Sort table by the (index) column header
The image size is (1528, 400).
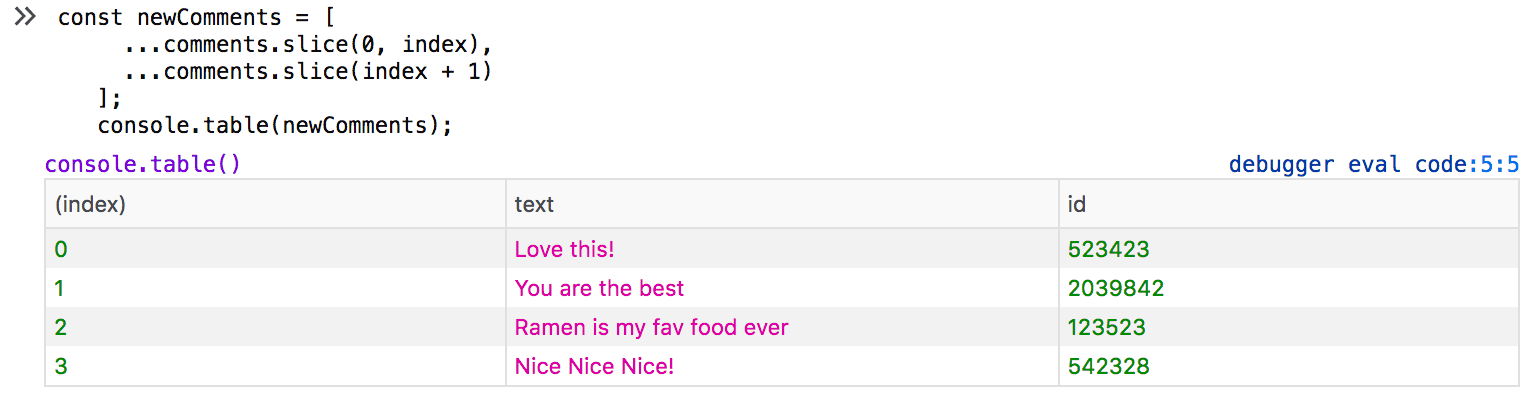[x=90, y=204]
